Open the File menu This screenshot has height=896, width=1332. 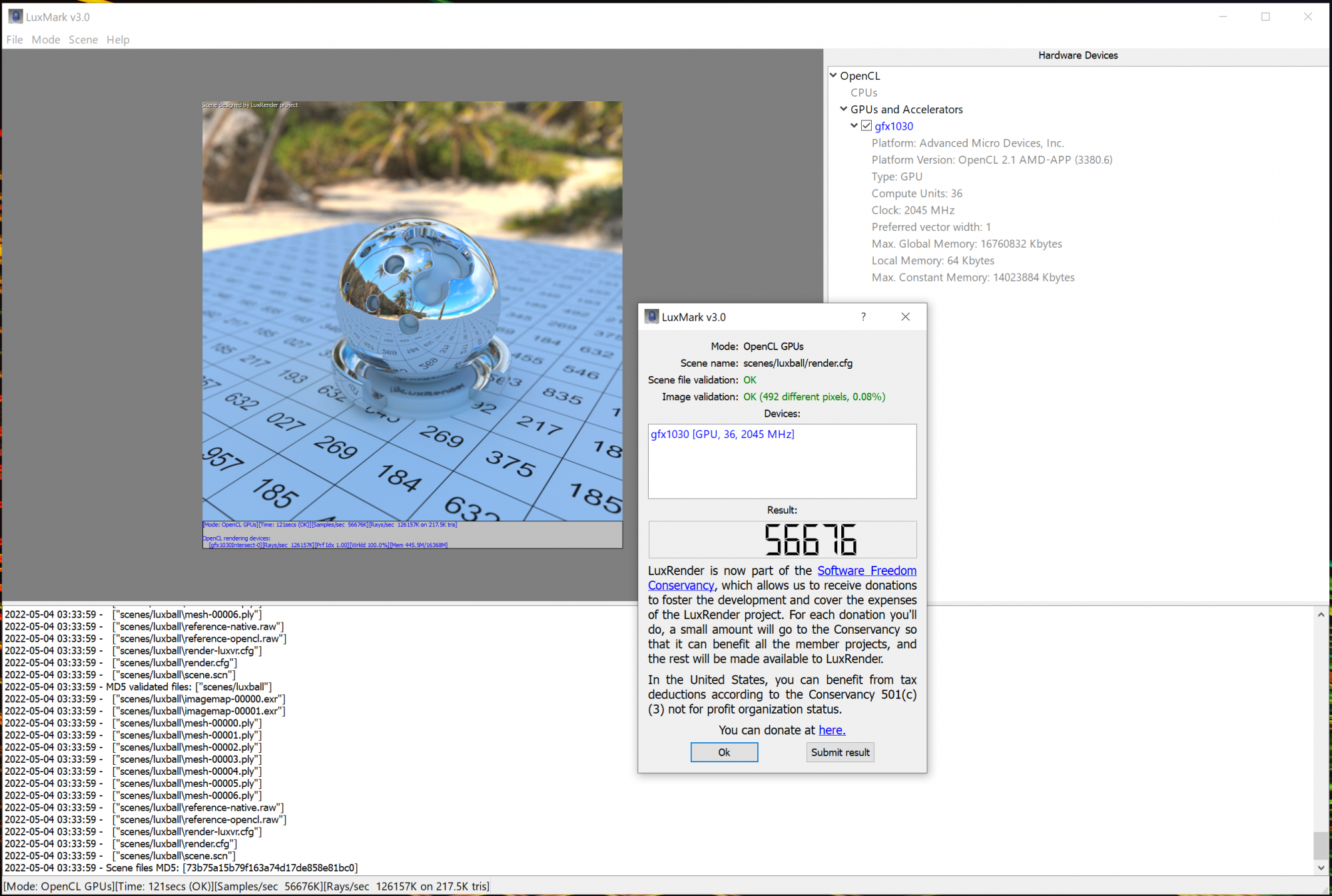pos(15,40)
